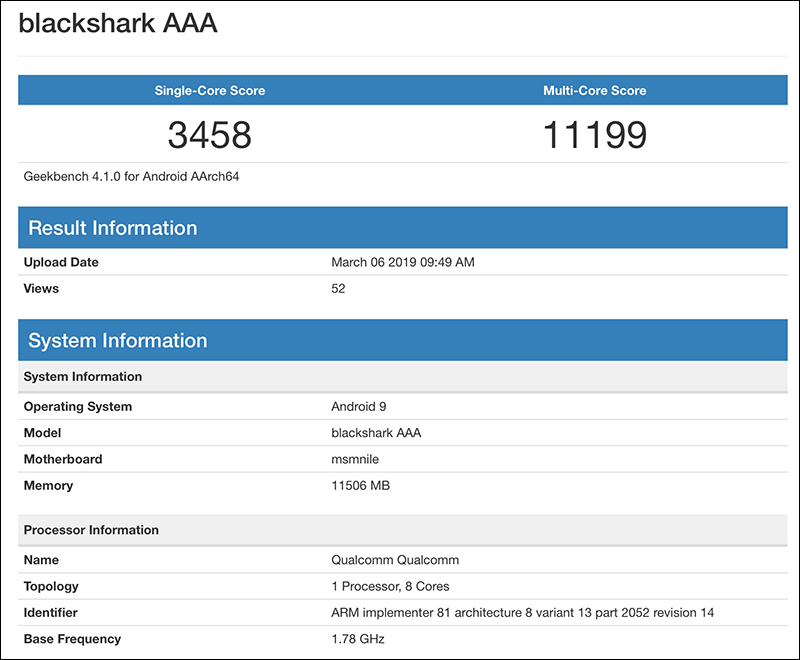
Task: Click the Views count 52
Action: [x=338, y=289]
